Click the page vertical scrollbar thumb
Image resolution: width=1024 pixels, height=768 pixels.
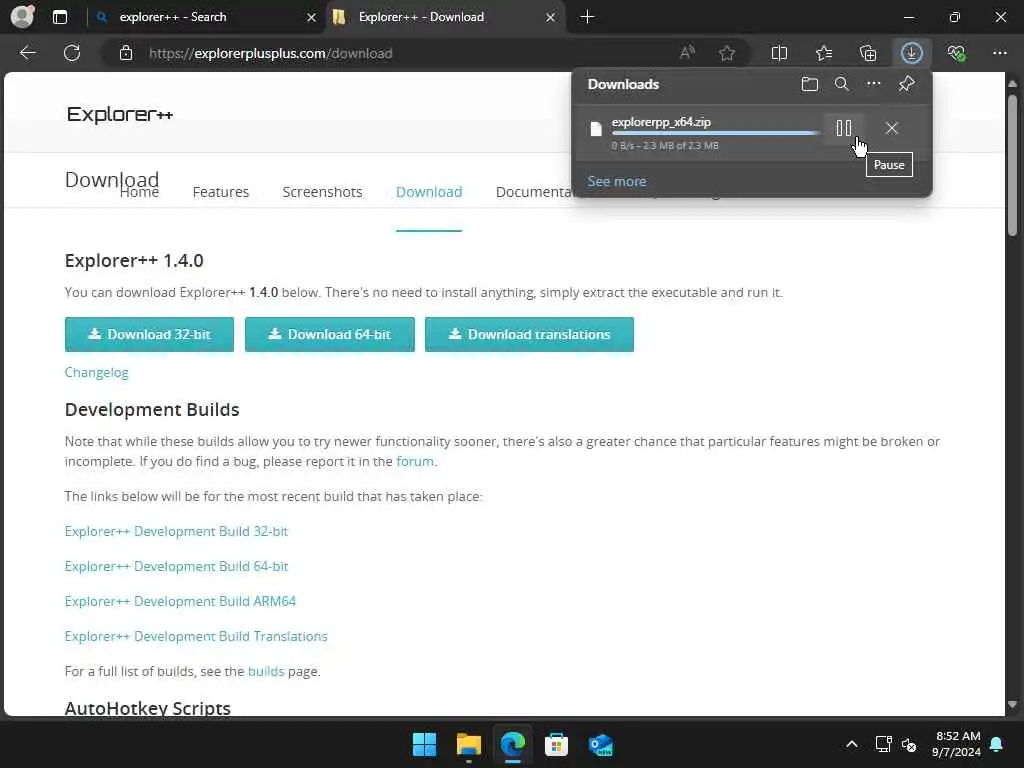click(x=1012, y=165)
